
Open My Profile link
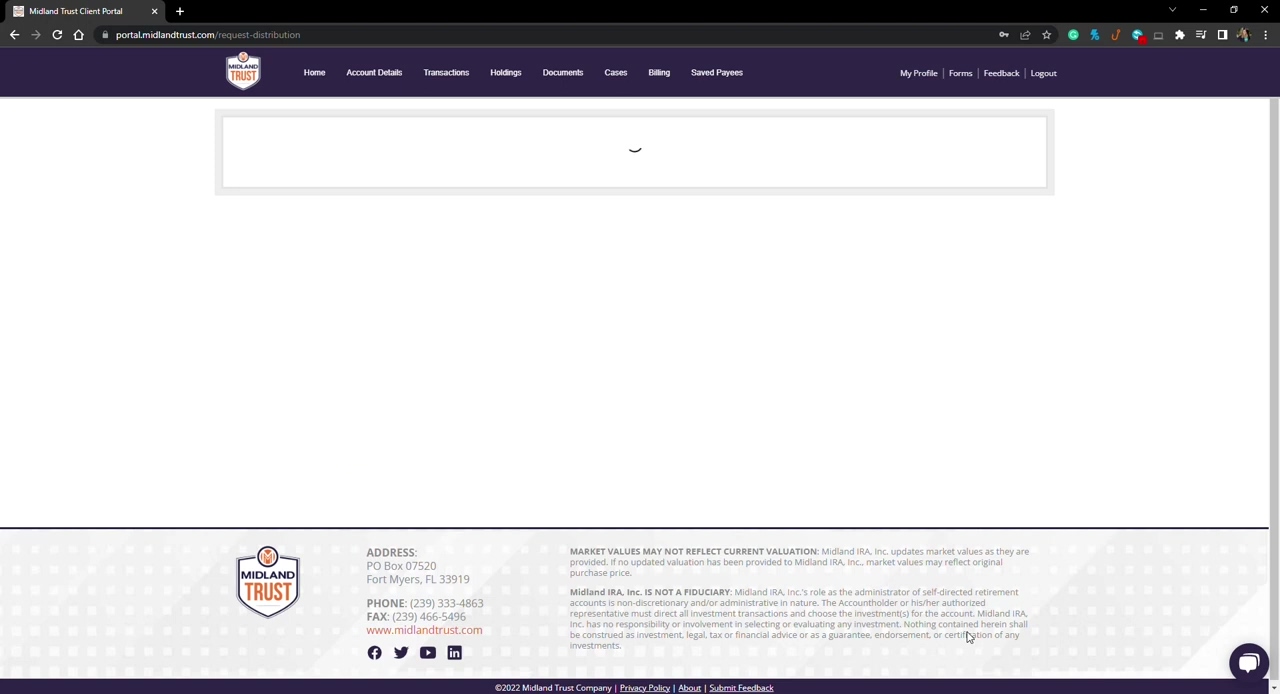tap(918, 73)
